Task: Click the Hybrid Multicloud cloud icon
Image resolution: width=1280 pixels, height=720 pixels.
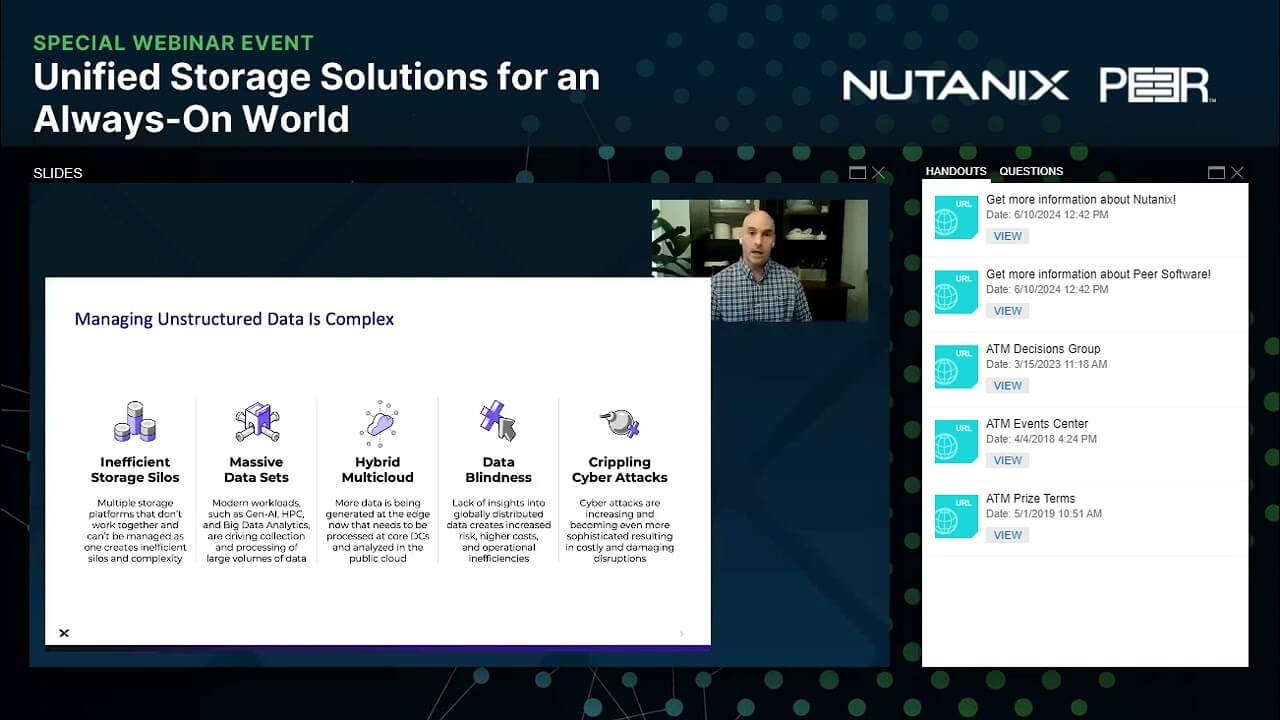Action: 377,424
